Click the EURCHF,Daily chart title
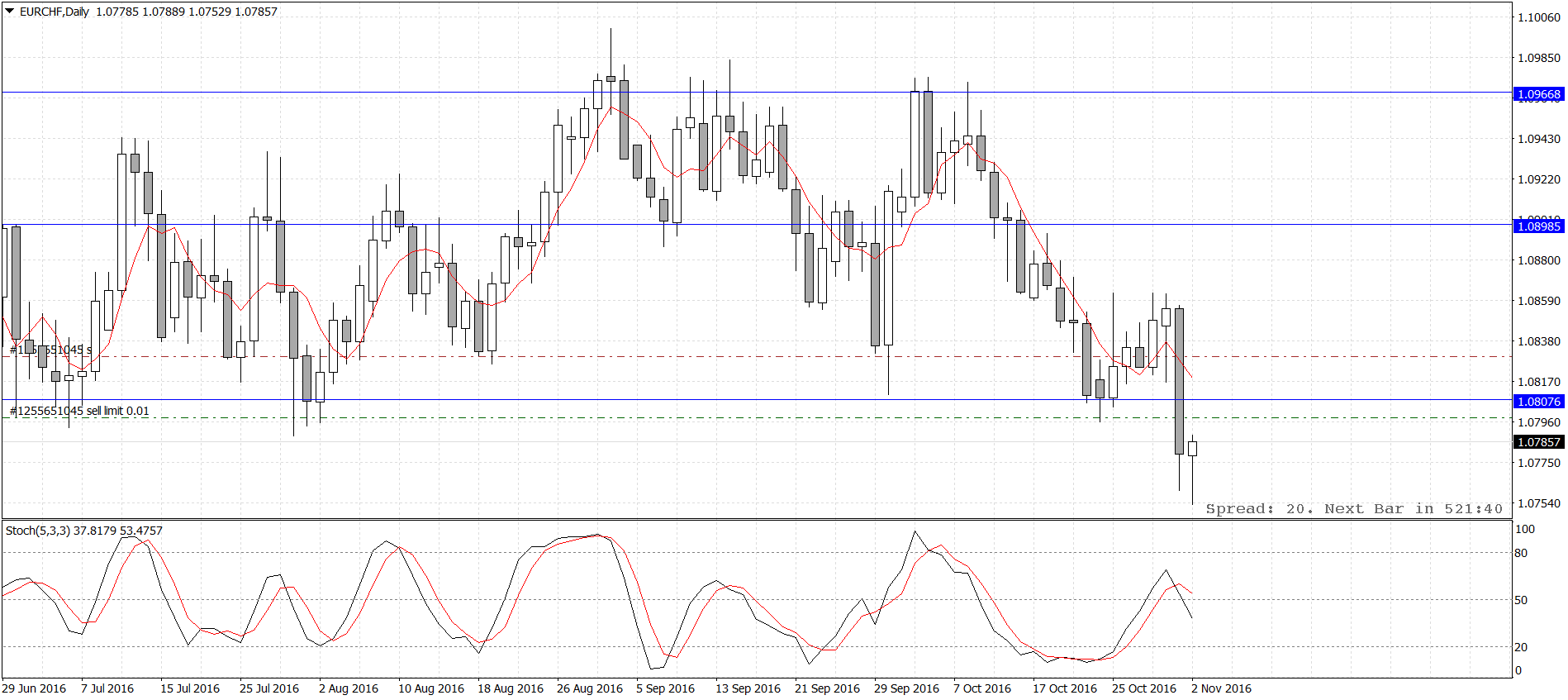Viewport: 1568px width, 700px height. [54, 12]
